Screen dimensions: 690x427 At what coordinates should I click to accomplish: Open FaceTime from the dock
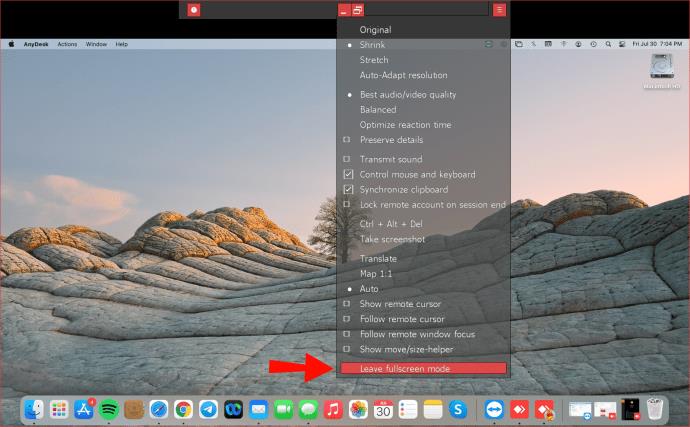pyautogui.click(x=283, y=409)
